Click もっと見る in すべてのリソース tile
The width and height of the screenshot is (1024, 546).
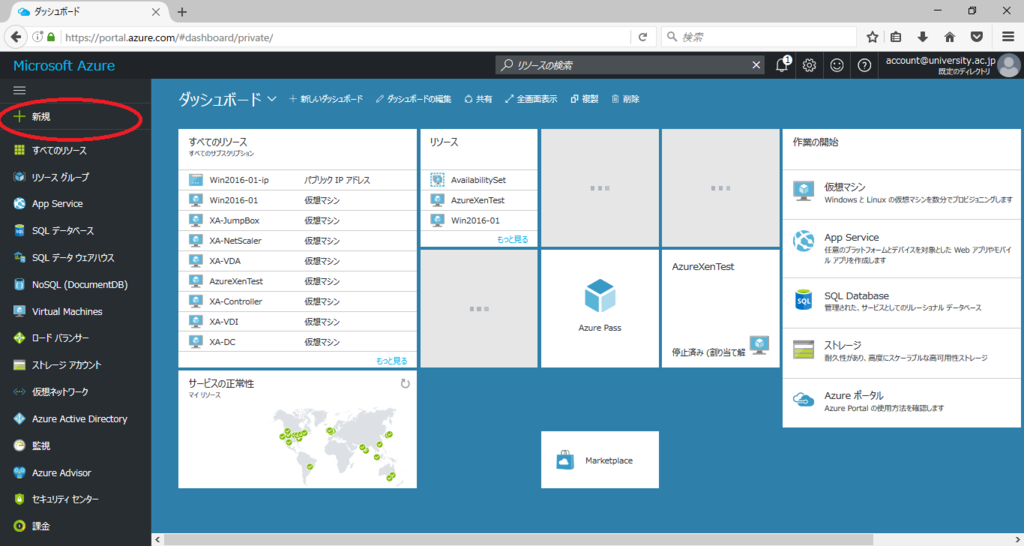(391, 361)
